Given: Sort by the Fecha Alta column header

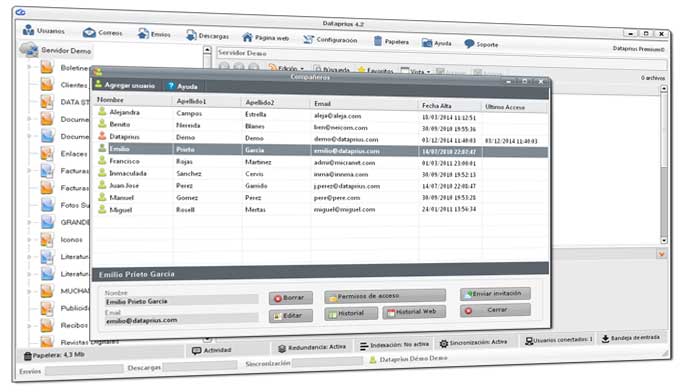Looking at the screenshot, I should click(437, 105).
